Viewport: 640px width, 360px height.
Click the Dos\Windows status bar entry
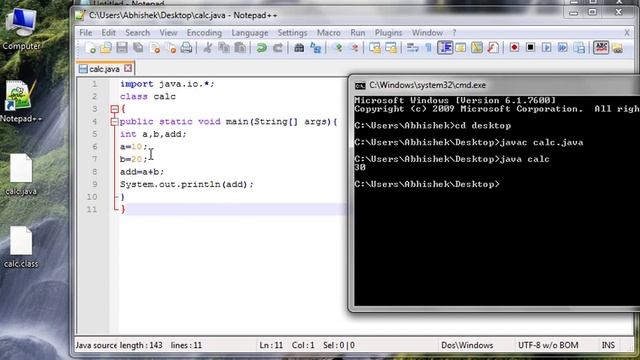(467, 345)
